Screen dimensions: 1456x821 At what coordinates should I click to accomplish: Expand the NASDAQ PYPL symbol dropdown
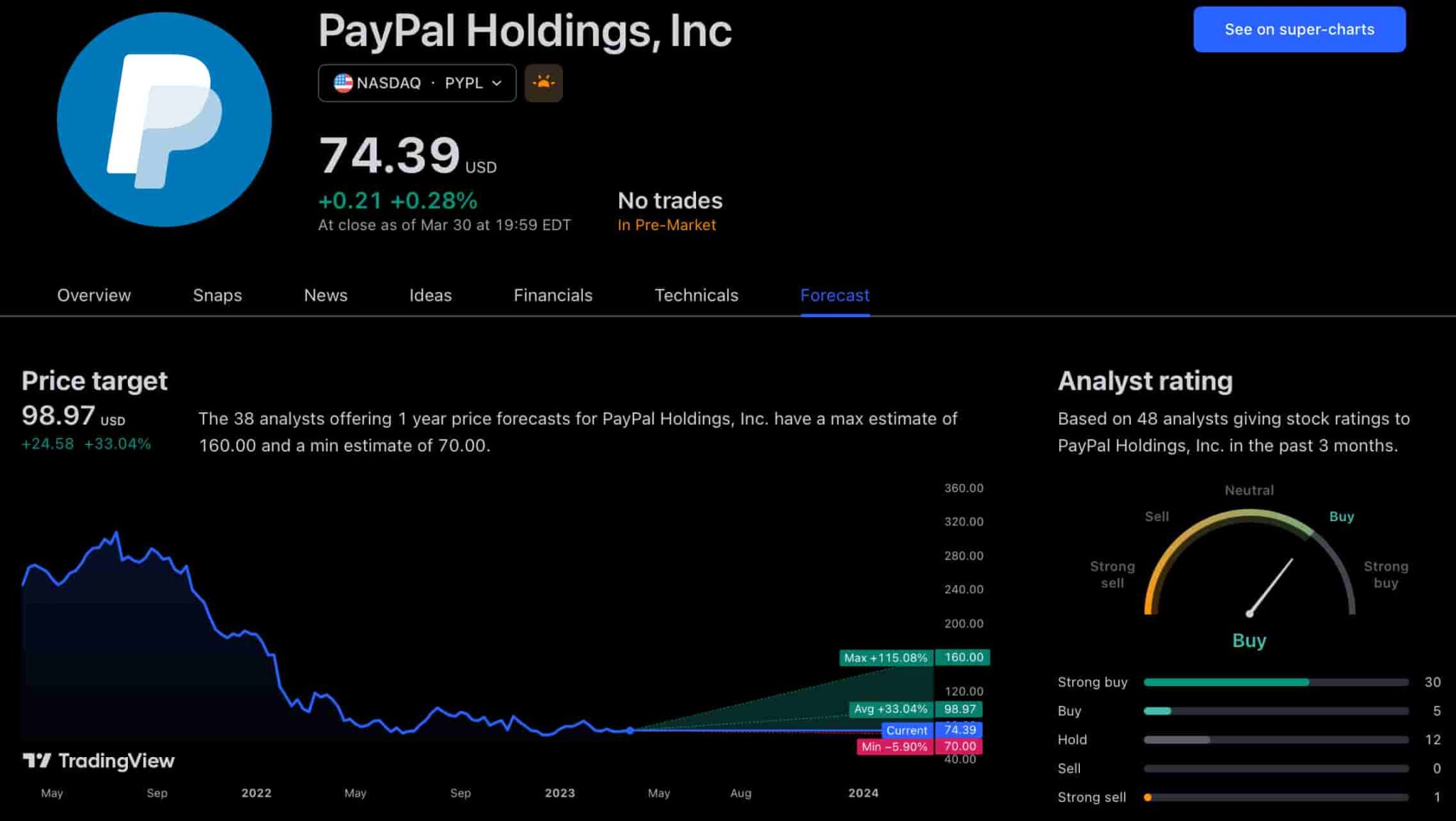[417, 83]
